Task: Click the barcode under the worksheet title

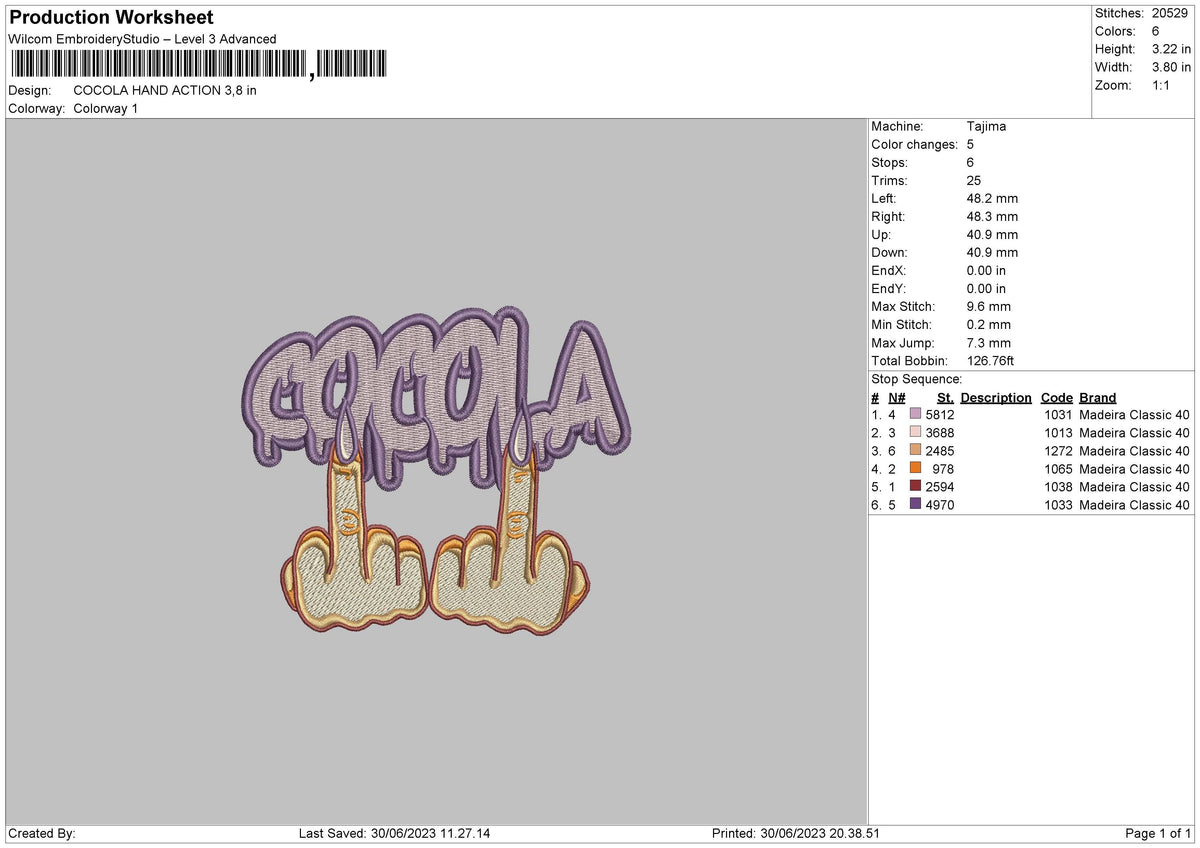Action: 200,65
